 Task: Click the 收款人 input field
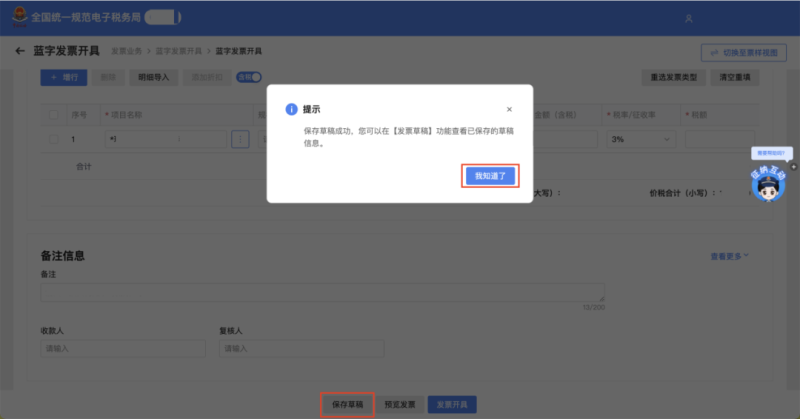[122, 348]
